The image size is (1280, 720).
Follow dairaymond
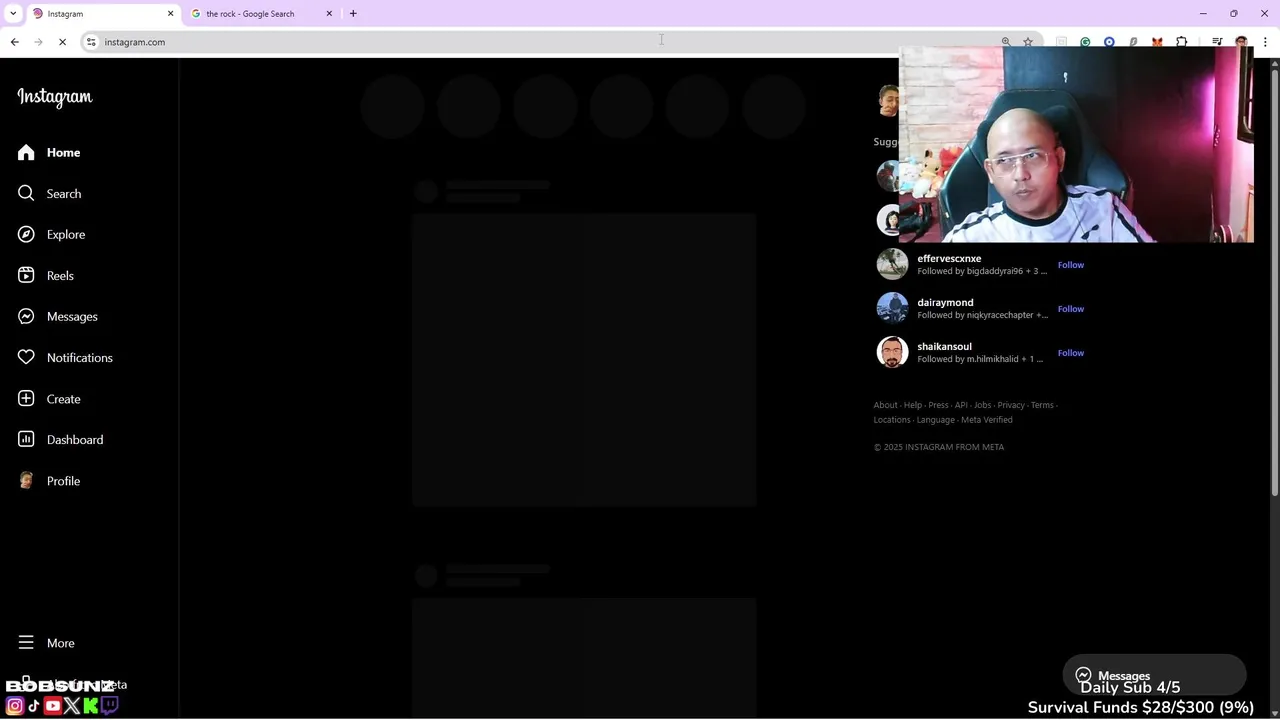(1071, 309)
